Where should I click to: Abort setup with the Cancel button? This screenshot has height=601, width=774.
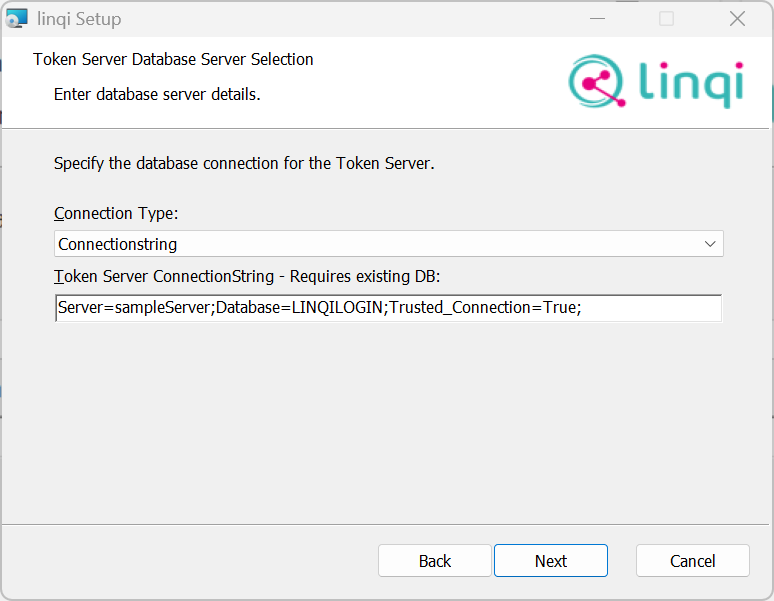pyautogui.click(x=693, y=561)
